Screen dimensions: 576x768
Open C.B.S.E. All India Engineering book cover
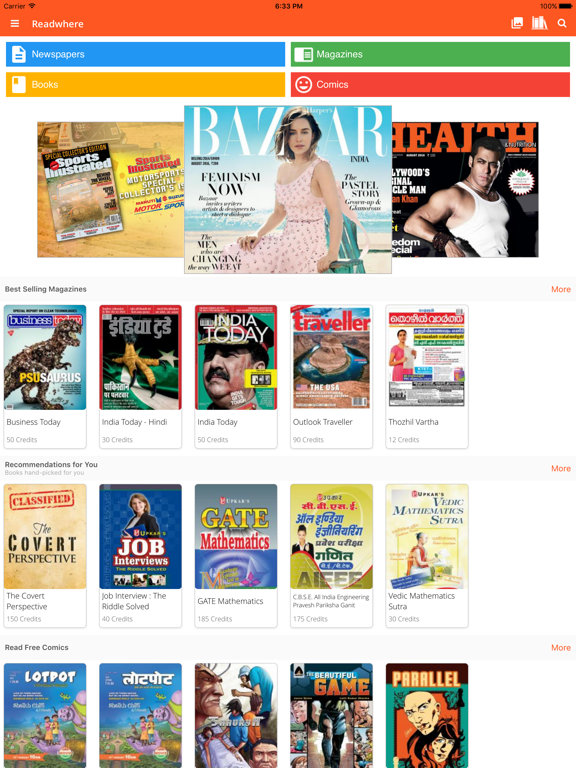(332, 536)
